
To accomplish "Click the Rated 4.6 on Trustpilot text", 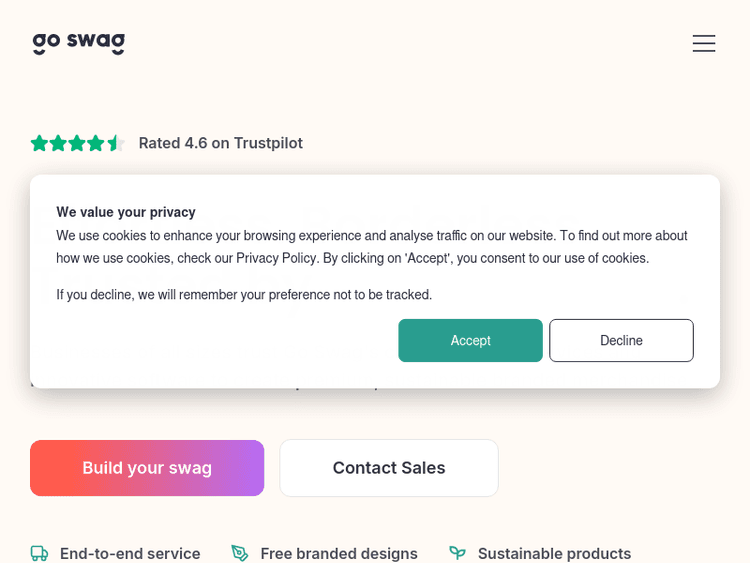I will pyautogui.click(x=220, y=143).
